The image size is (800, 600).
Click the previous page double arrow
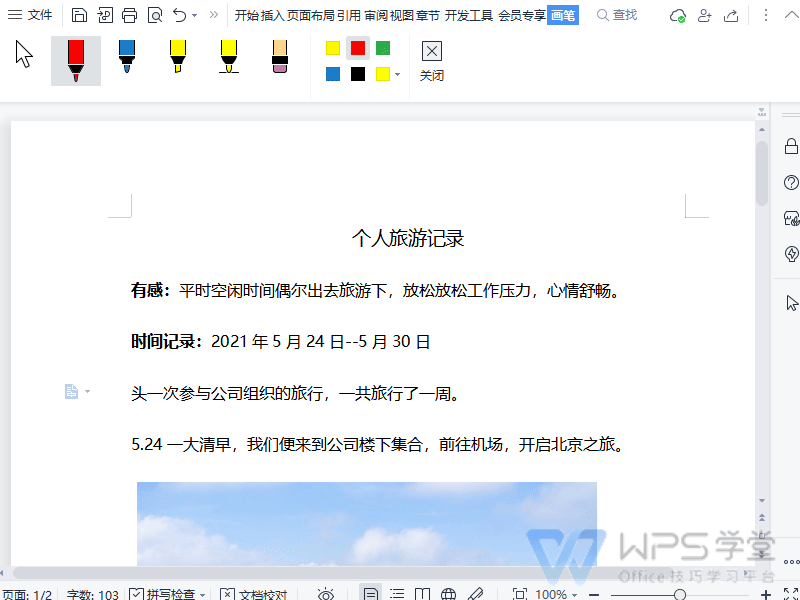click(x=762, y=517)
